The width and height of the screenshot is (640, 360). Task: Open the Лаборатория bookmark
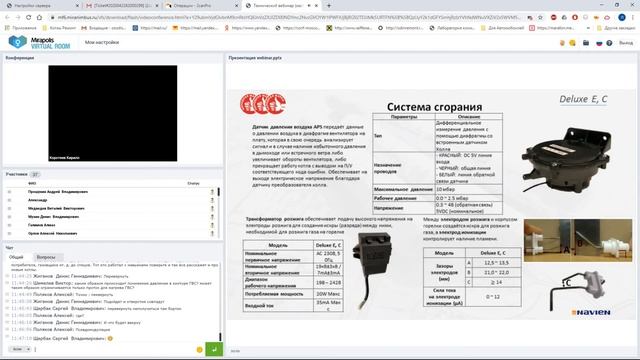tap(453, 28)
